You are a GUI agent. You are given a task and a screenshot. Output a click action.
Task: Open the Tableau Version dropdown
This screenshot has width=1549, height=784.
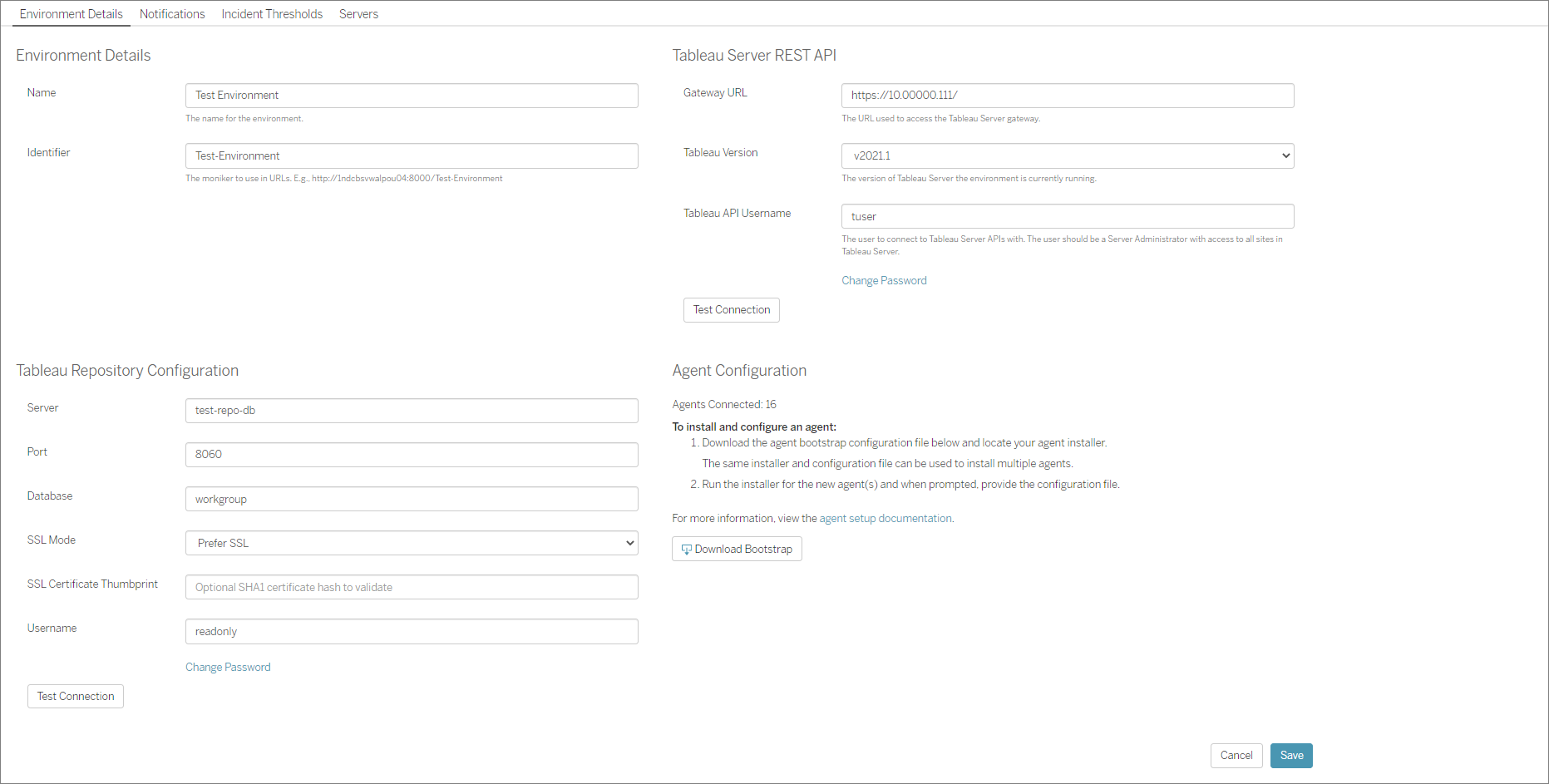[1068, 155]
